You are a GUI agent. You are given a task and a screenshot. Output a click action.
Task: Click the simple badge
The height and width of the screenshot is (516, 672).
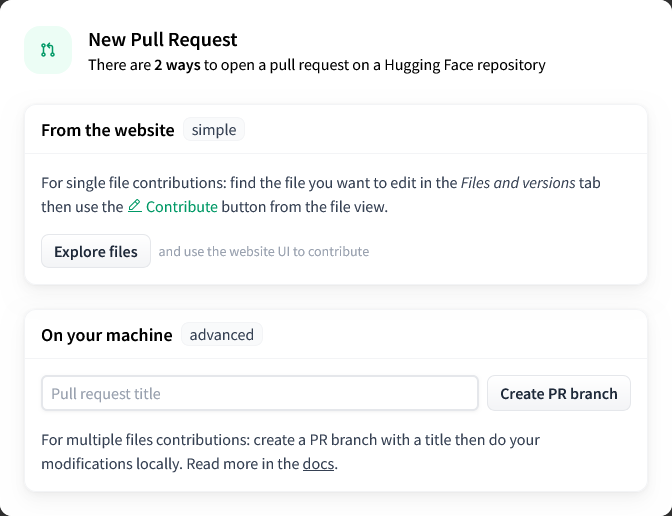pyautogui.click(x=214, y=129)
